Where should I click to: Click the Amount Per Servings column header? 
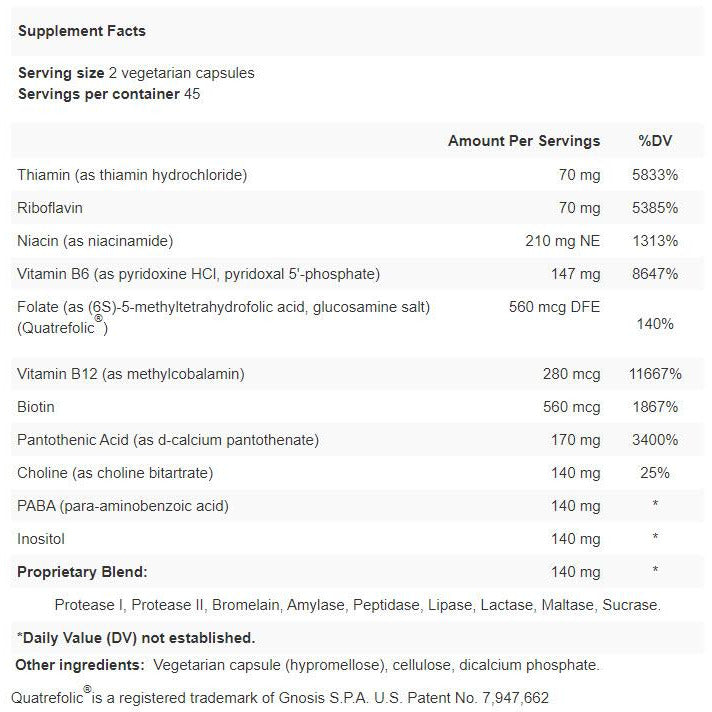(524, 141)
